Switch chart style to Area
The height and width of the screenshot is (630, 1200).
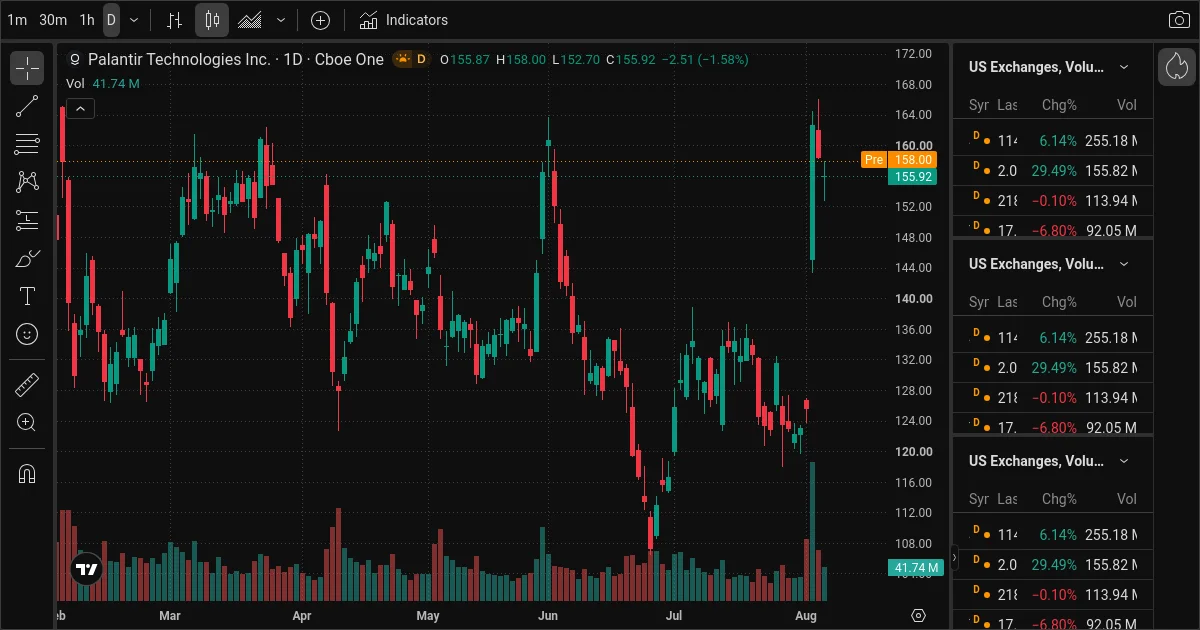tap(250, 20)
